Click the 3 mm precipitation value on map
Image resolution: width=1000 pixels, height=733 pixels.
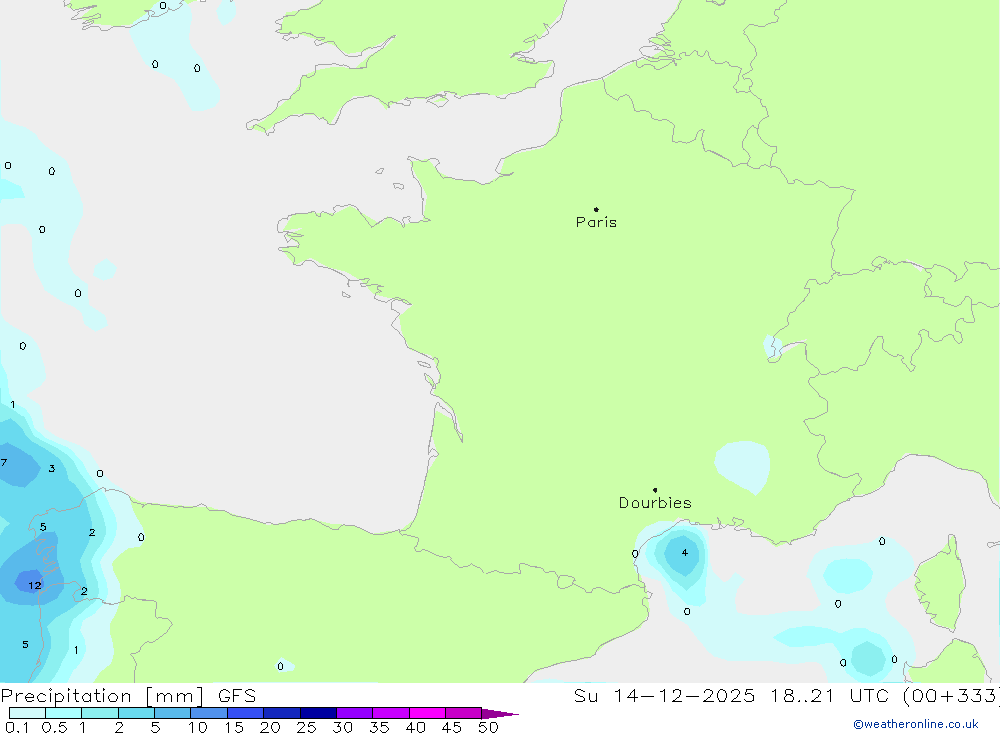[52, 468]
